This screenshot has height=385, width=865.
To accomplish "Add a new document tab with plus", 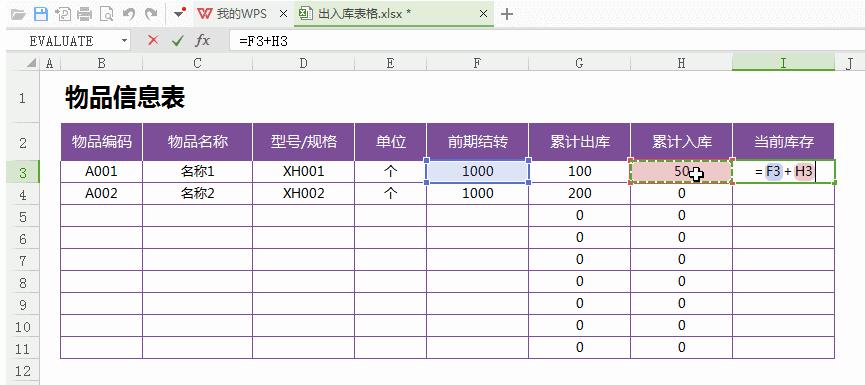I will click(507, 14).
